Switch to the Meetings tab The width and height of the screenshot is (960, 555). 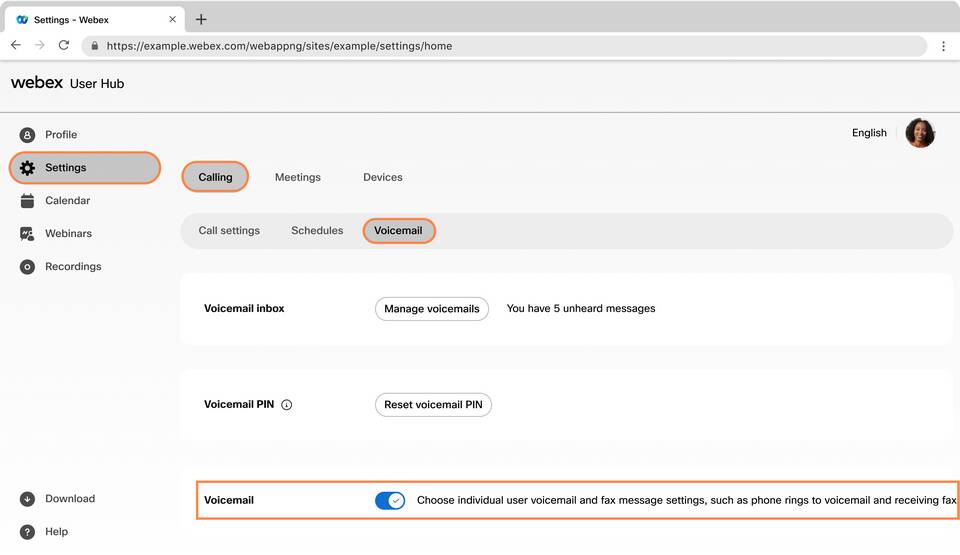coord(298,177)
